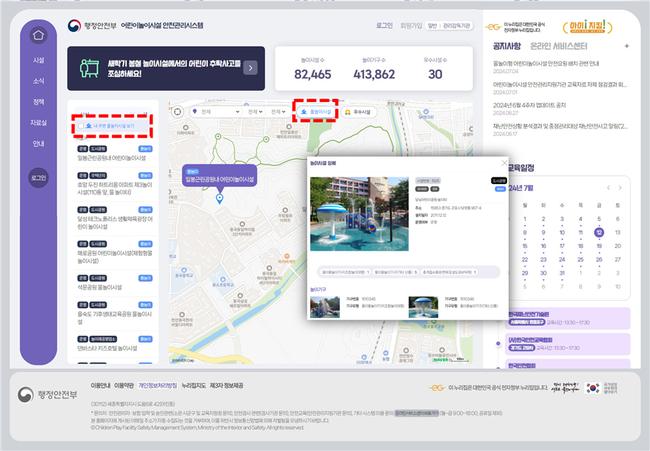The width and height of the screenshot is (650, 451).
Task: Open the 개인정보처리방침 footer link
Action: [158, 385]
